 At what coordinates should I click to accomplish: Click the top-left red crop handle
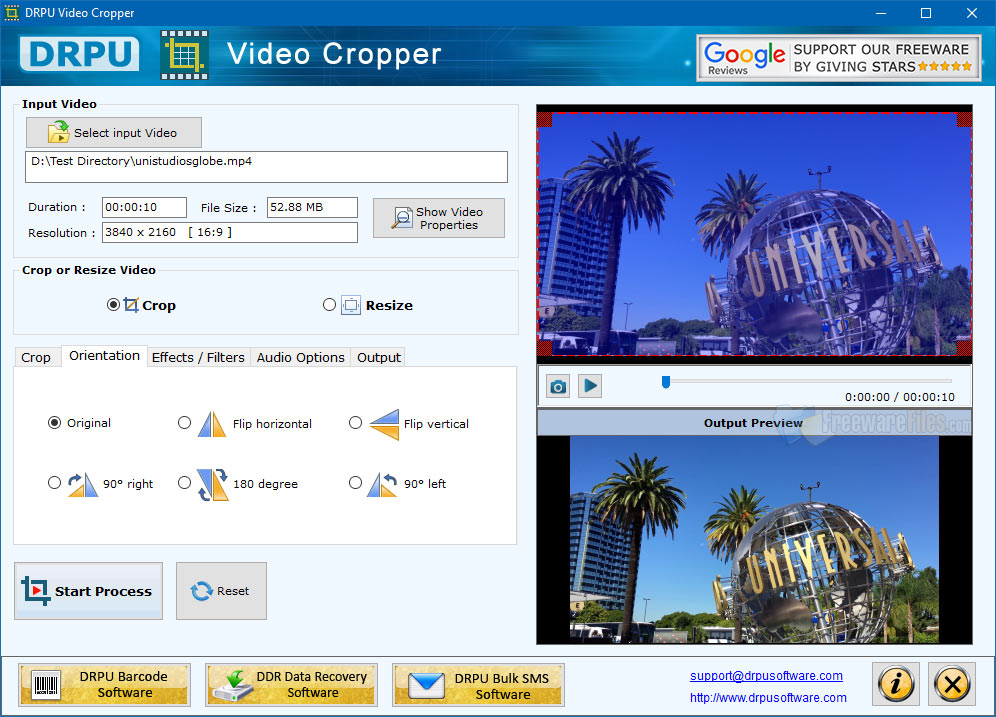pyautogui.click(x=544, y=119)
